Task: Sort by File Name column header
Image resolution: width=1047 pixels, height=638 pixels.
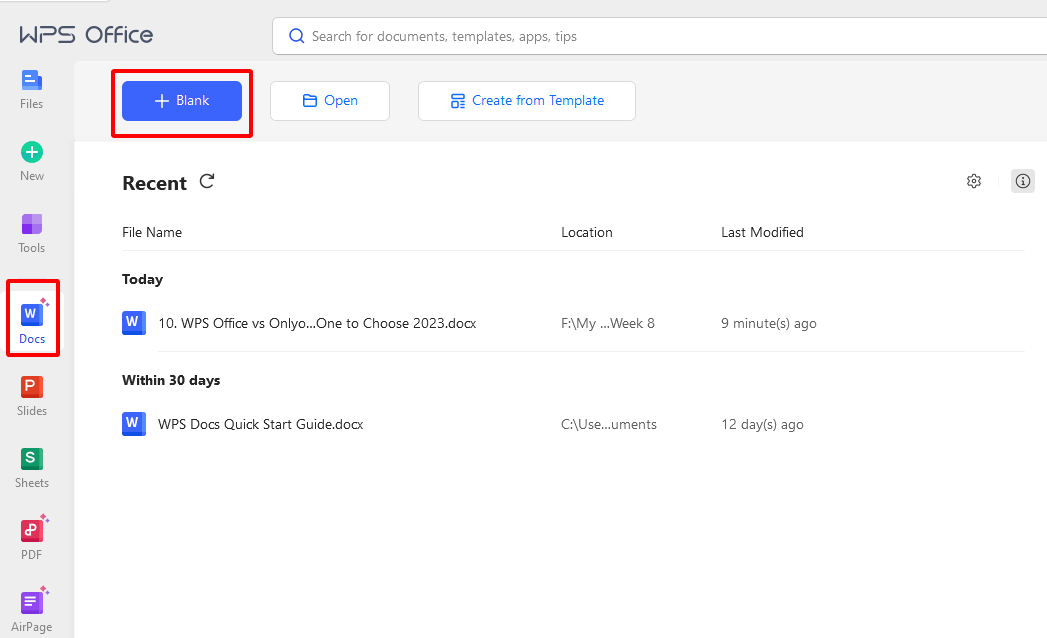Action: click(152, 232)
